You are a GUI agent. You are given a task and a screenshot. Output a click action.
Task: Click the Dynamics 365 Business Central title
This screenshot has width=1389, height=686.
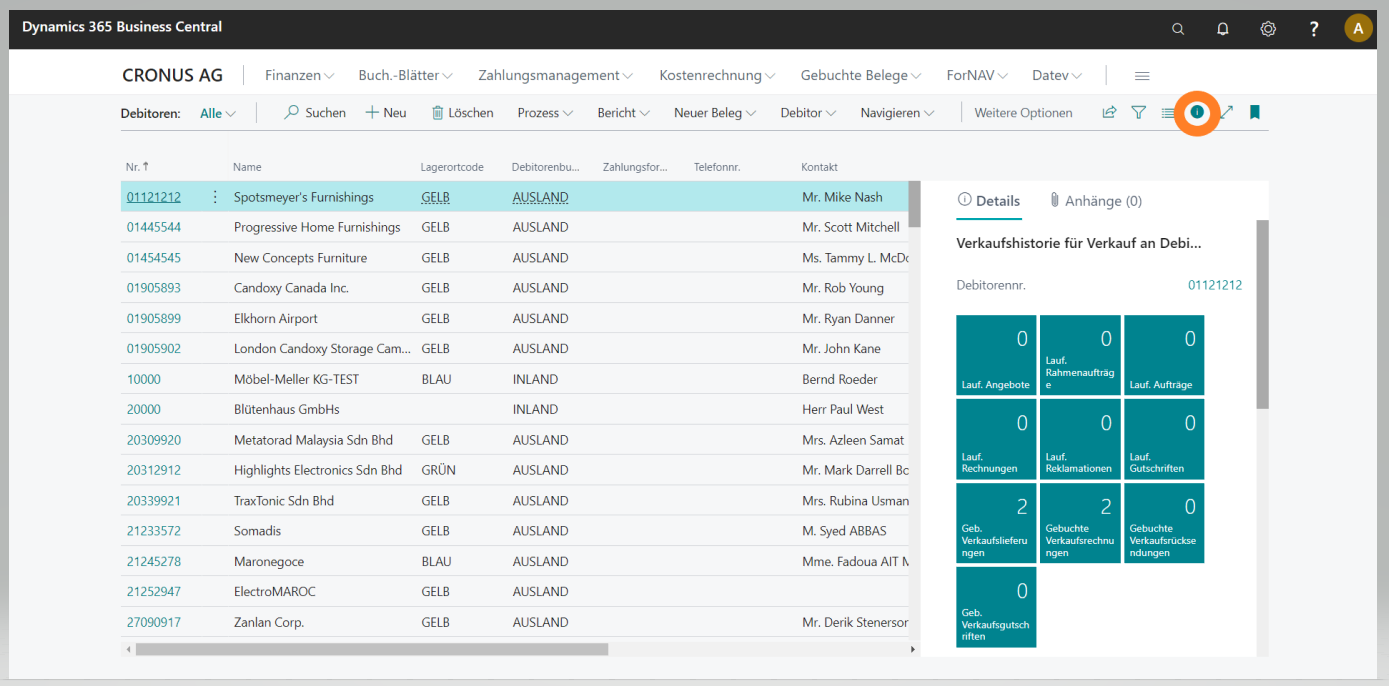[x=122, y=27]
